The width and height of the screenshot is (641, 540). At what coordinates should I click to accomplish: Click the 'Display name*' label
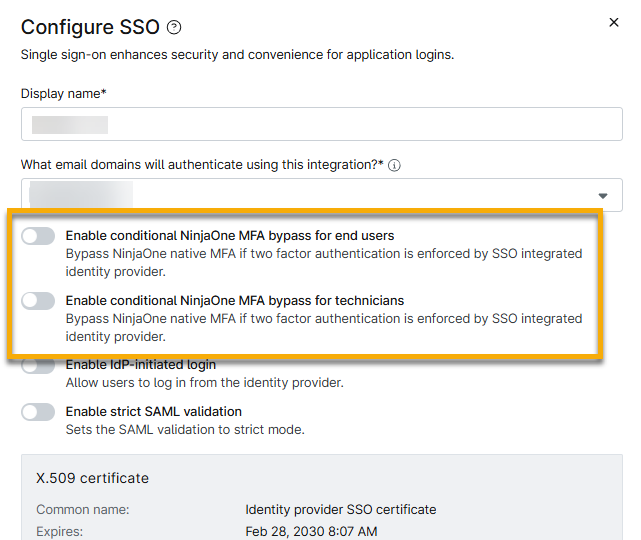click(x=63, y=94)
